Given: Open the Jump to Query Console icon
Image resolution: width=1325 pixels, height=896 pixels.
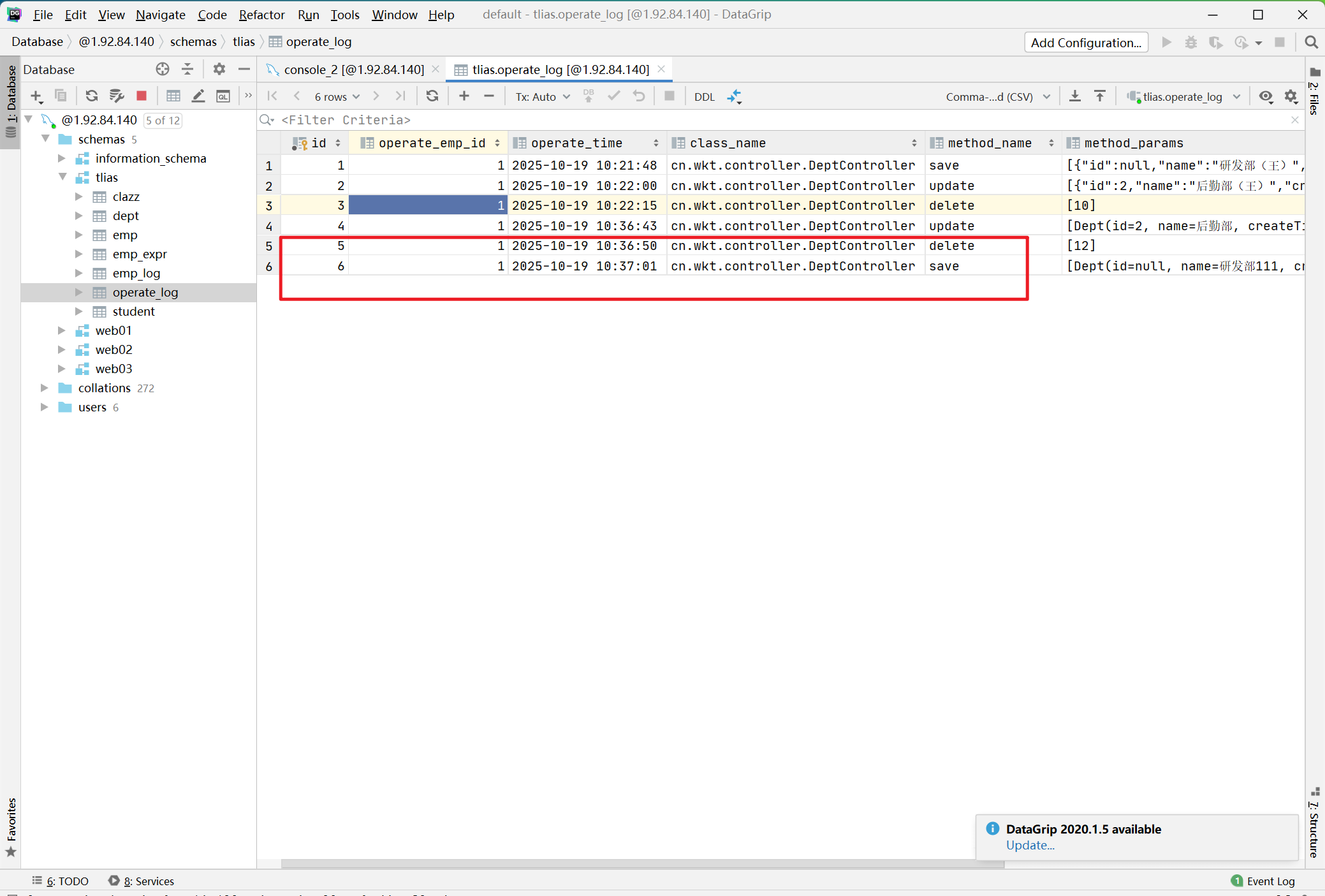Looking at the screenshot, I should click(x=223, y=96).
